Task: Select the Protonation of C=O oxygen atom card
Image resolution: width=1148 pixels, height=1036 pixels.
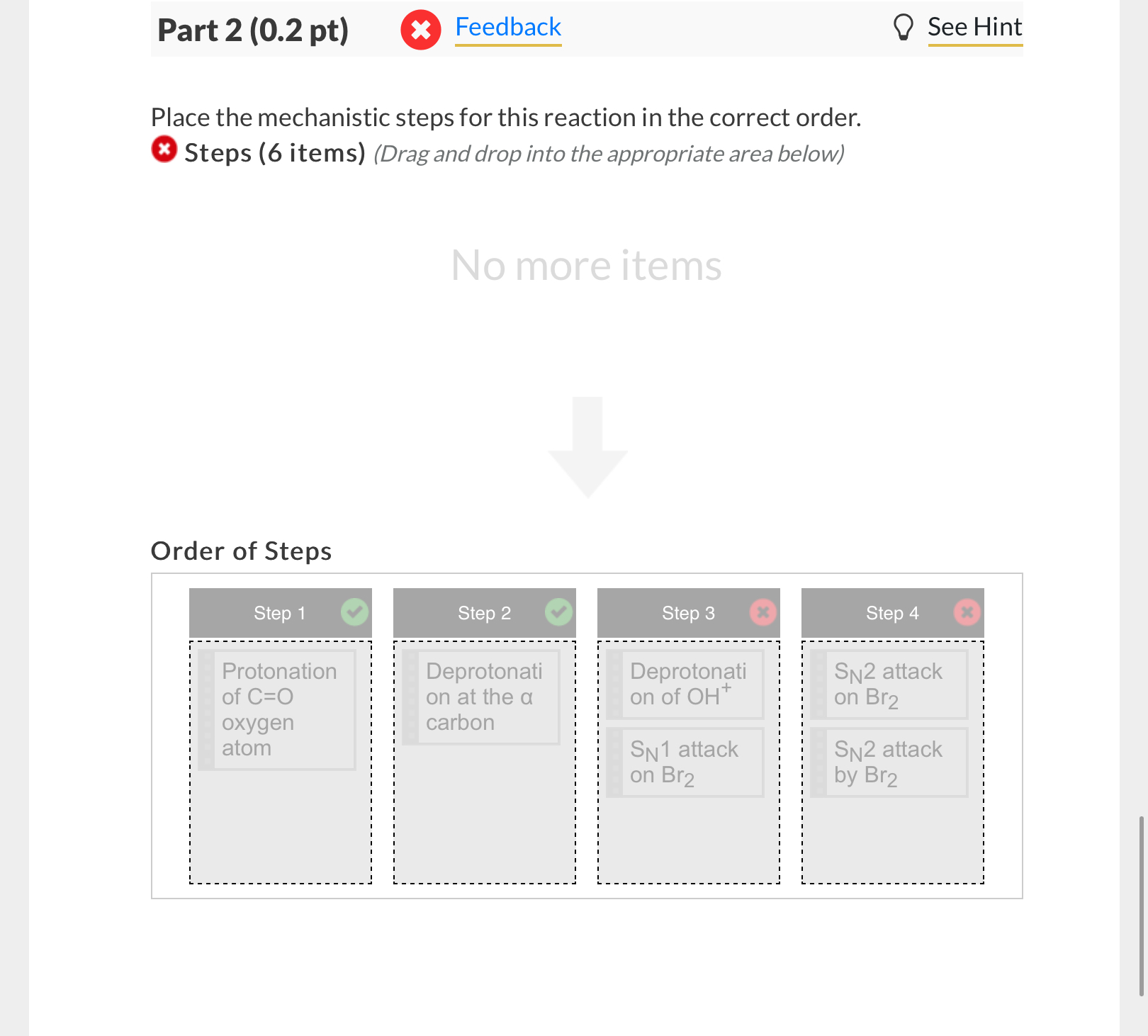Action: [x=277, y=709]
